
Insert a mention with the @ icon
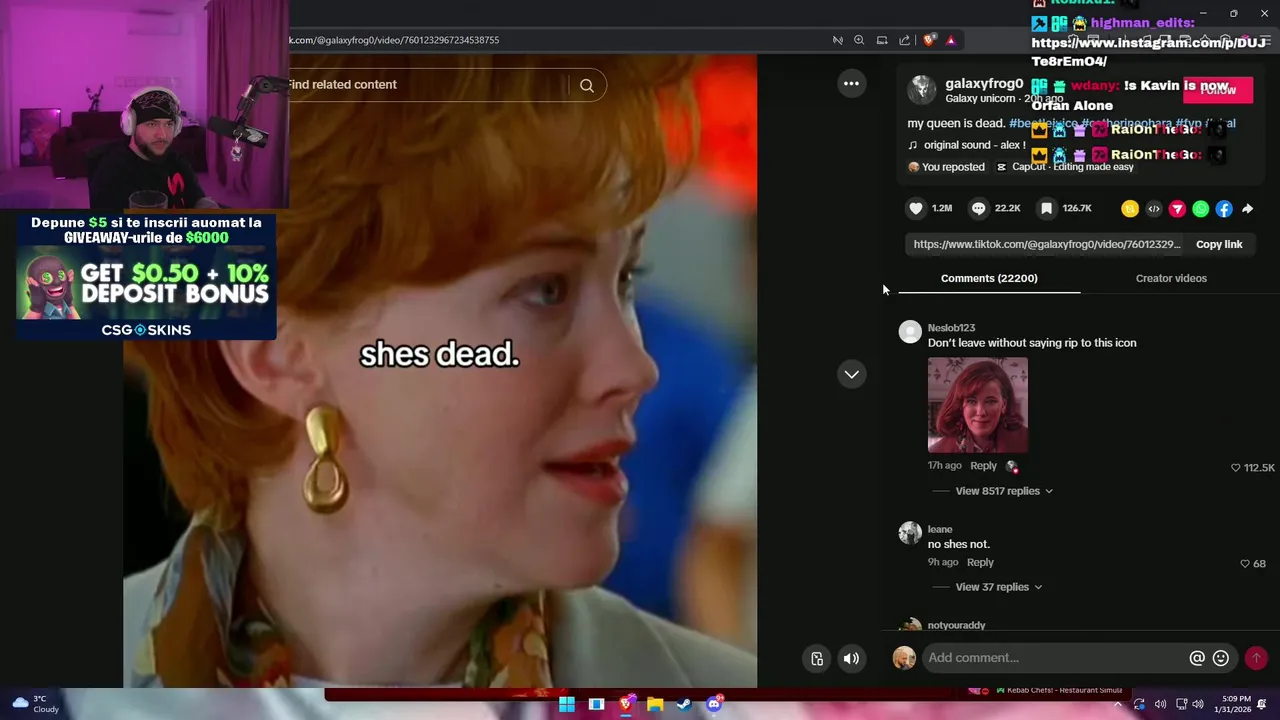point(1197,658)
